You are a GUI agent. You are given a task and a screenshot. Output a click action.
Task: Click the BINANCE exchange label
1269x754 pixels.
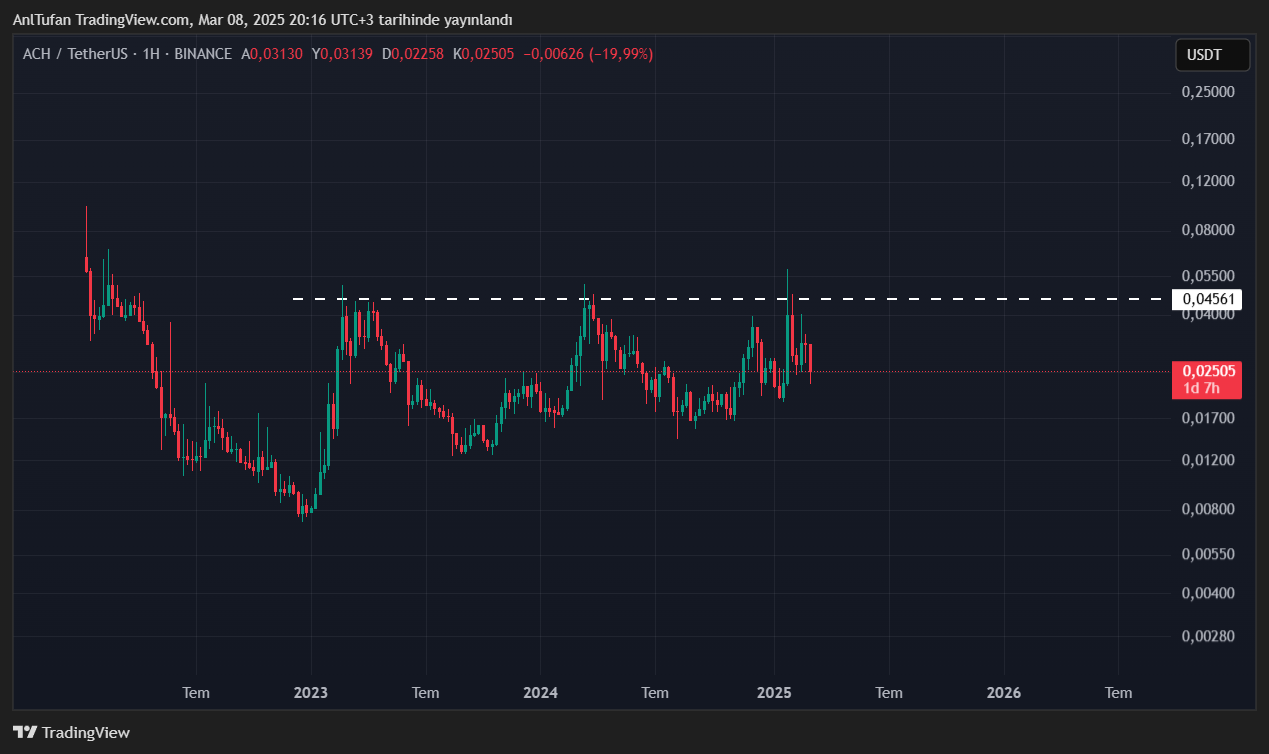[x=203, y=54]
